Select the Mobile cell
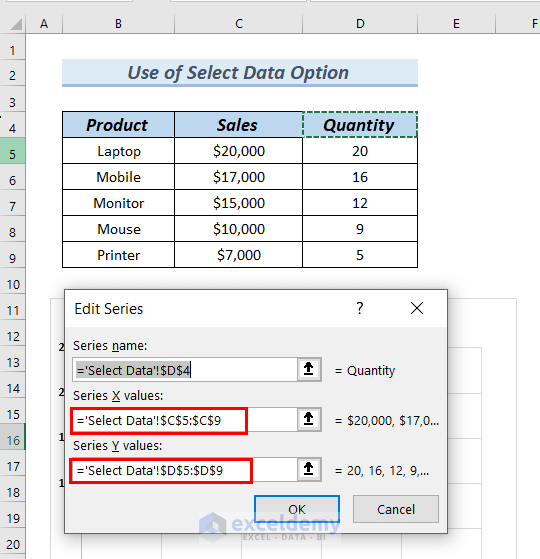The width and height of the screenshot is (540, 559). click(118, 177)
